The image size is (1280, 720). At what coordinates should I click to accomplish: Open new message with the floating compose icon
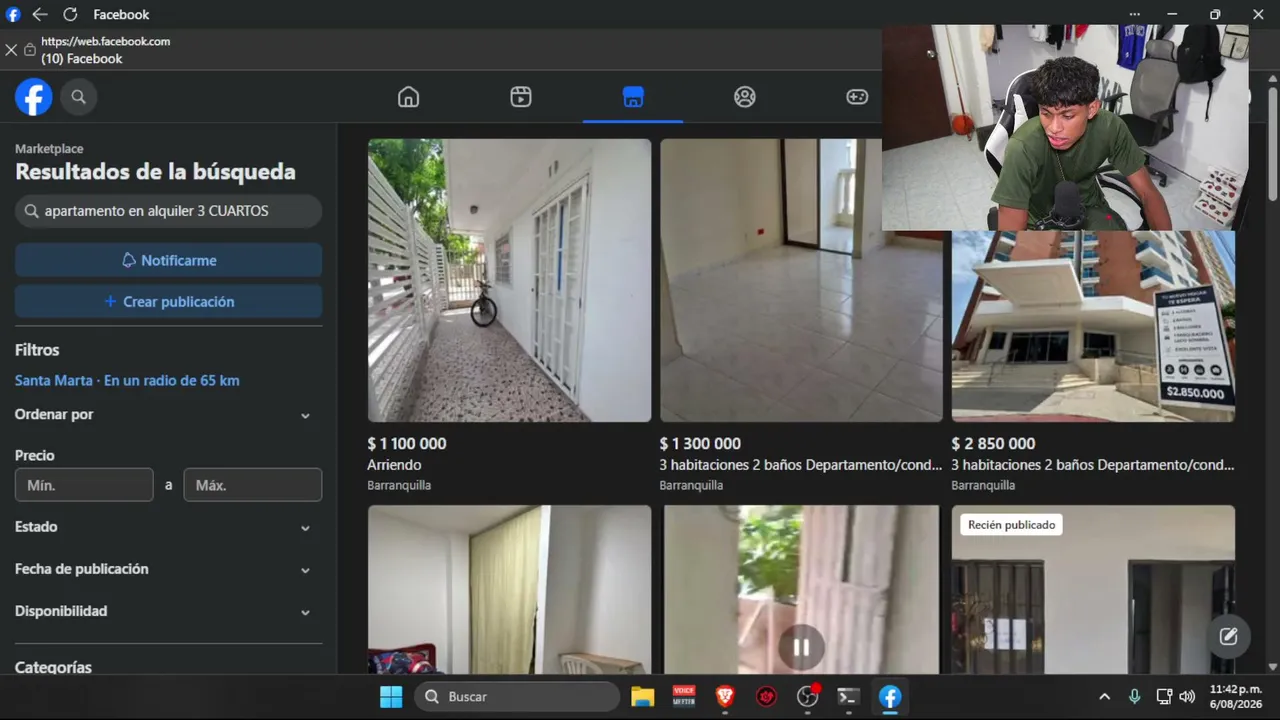click(1229, 636)
